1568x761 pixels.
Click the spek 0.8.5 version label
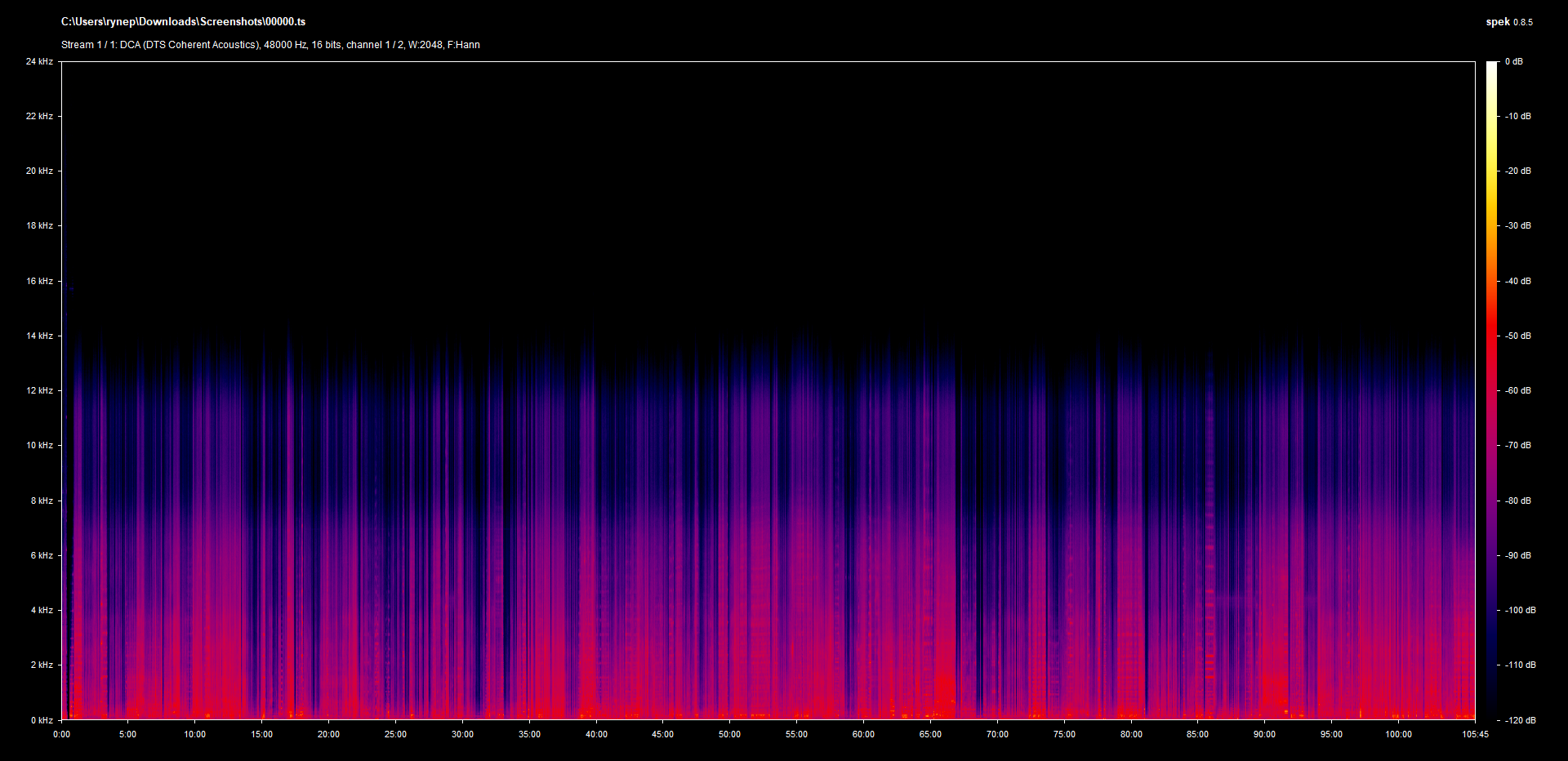coord(1508,22)
